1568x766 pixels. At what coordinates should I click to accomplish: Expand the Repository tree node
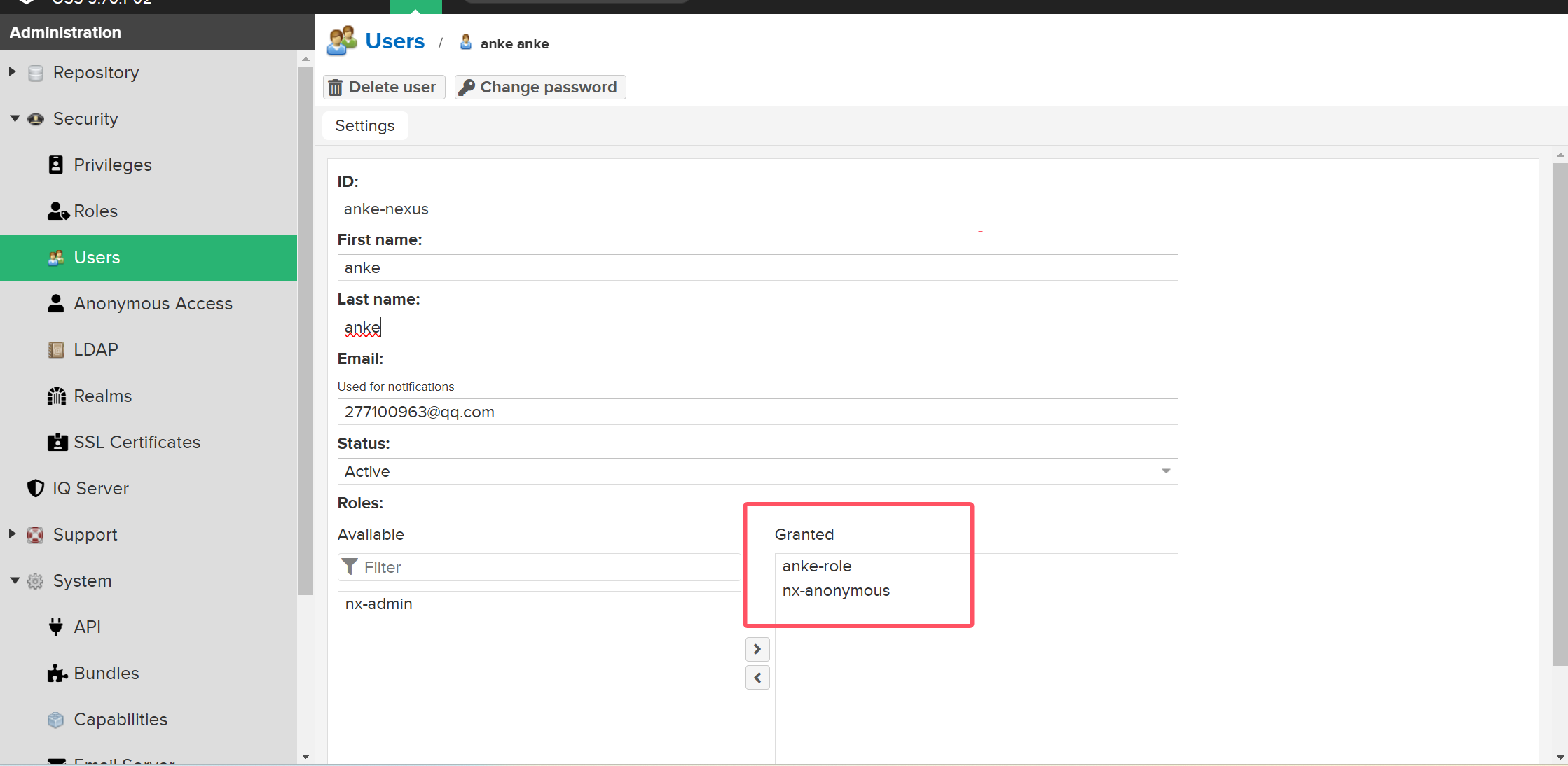[13, 72]
